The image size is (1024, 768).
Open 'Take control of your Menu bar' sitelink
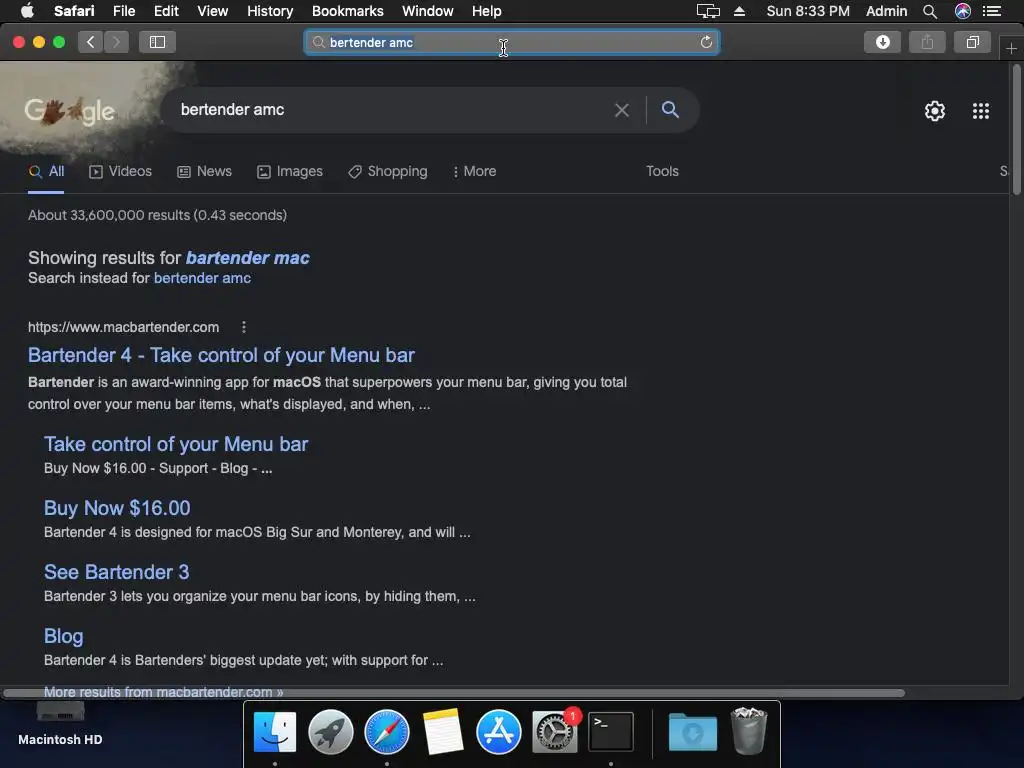pyautogui.click(x=176, y=445)
